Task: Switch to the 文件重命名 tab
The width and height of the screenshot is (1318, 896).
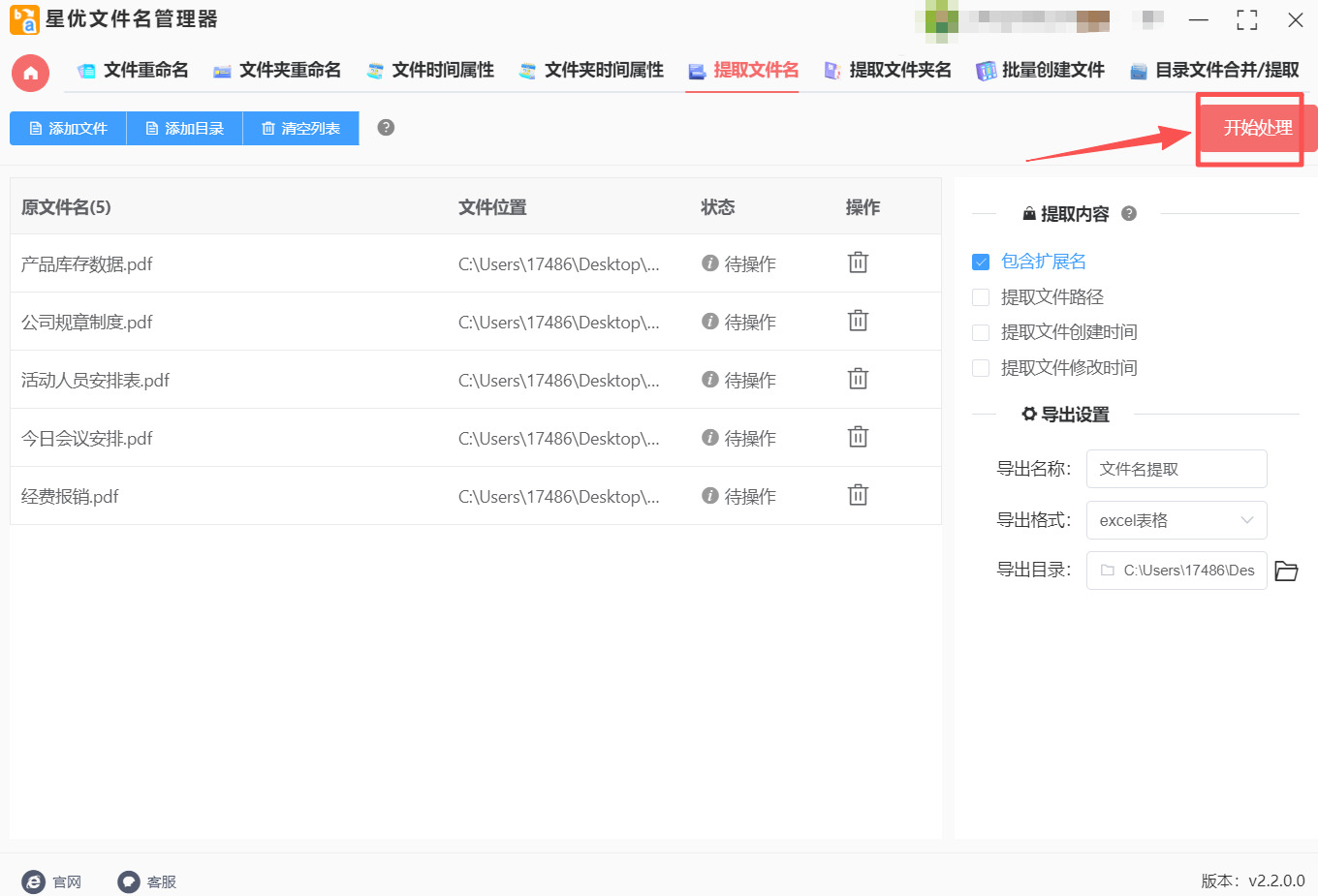Action: point(133,70)
